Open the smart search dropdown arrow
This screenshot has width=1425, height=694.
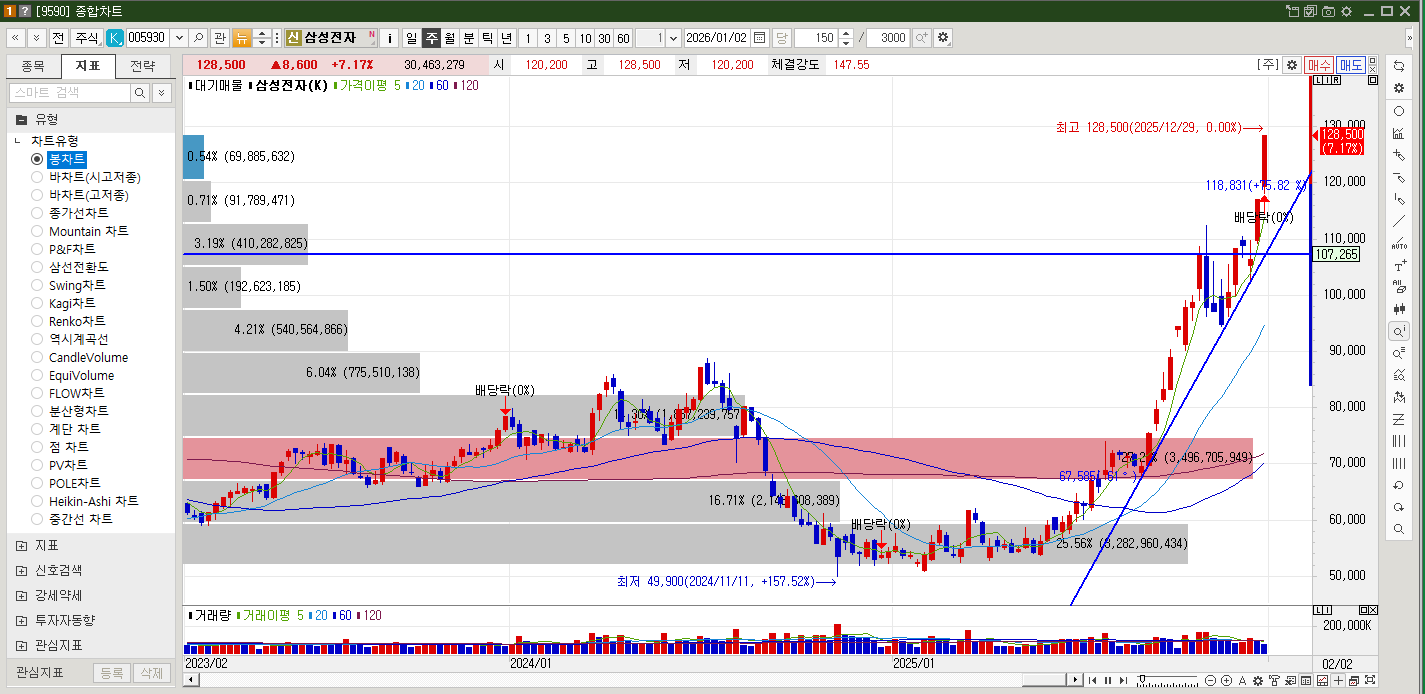pyautogui.click(x=162, y=92)
